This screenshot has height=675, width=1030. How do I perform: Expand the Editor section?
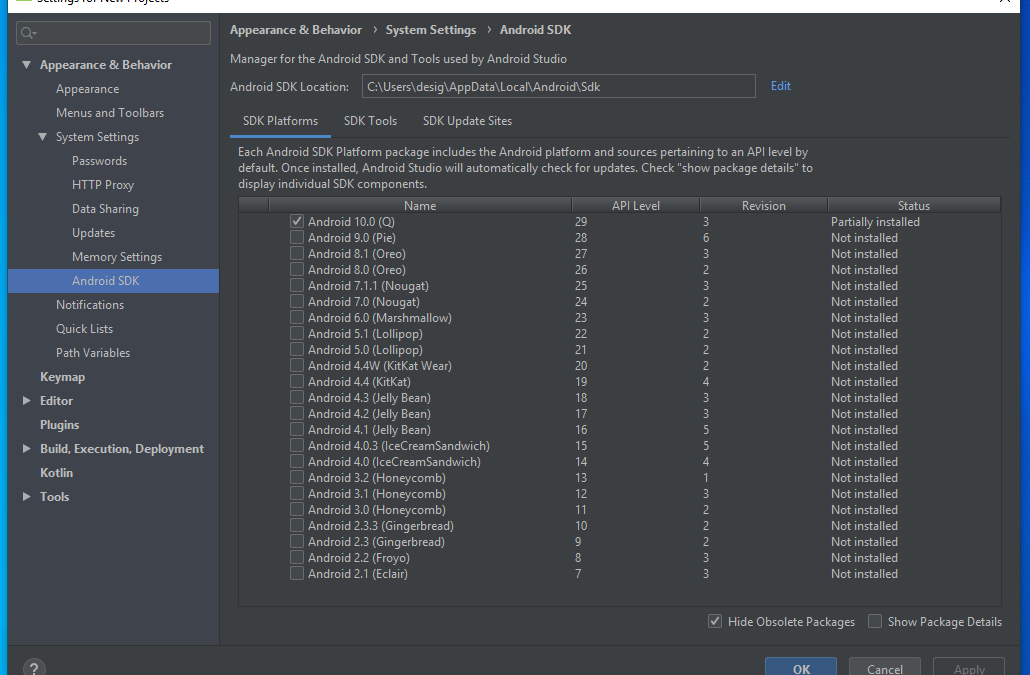point(26,401)
